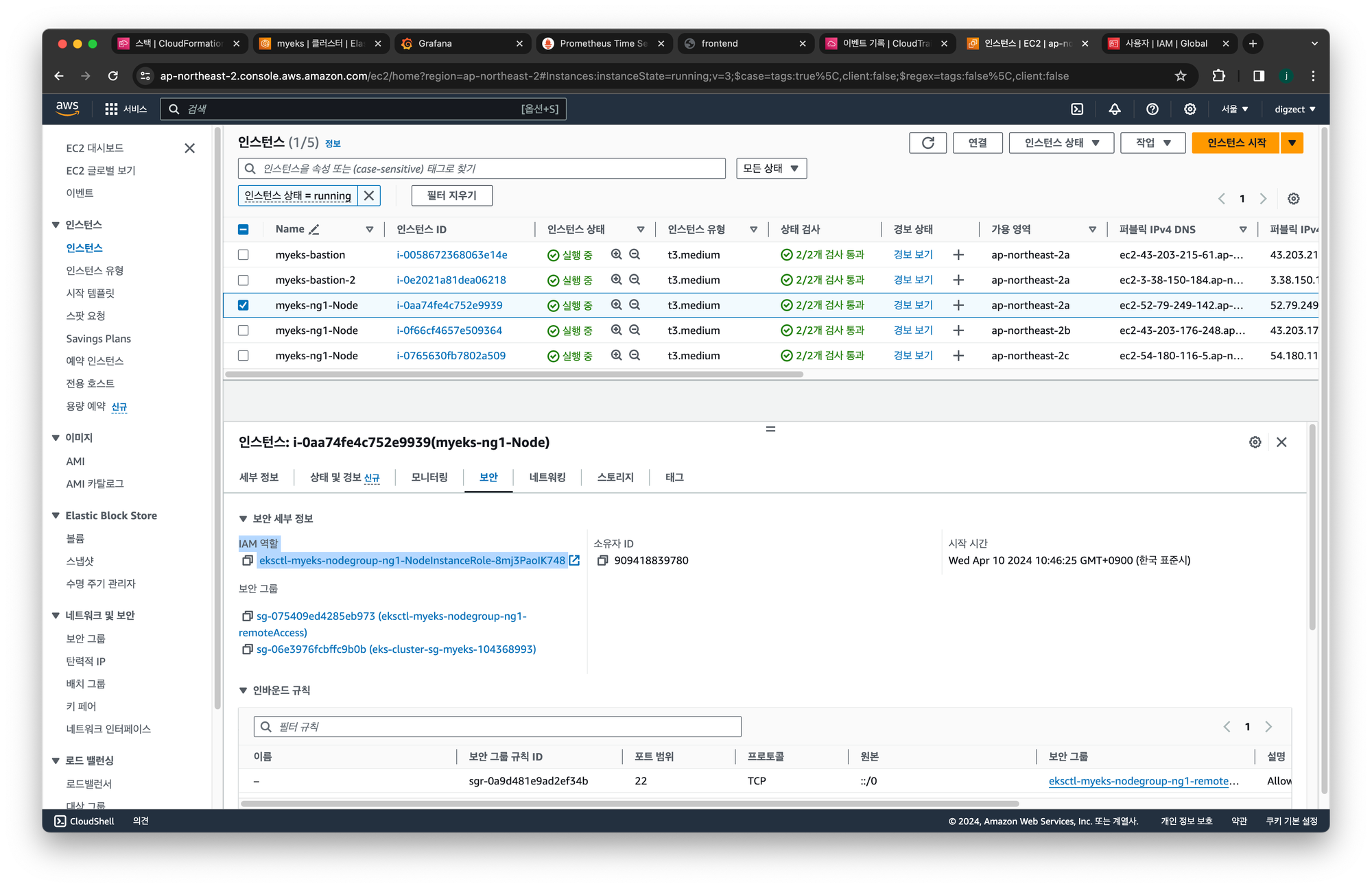The image size is (1372, 888).
Task: Reload the browser page
Action: coord(113,76)
